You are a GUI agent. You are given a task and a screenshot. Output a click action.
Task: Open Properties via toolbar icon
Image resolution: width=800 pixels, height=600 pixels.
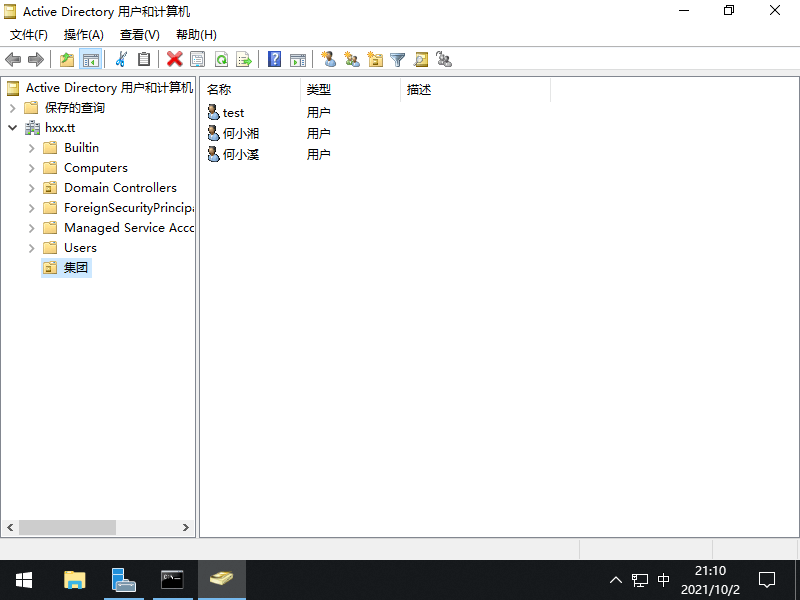tap(197, 60)
